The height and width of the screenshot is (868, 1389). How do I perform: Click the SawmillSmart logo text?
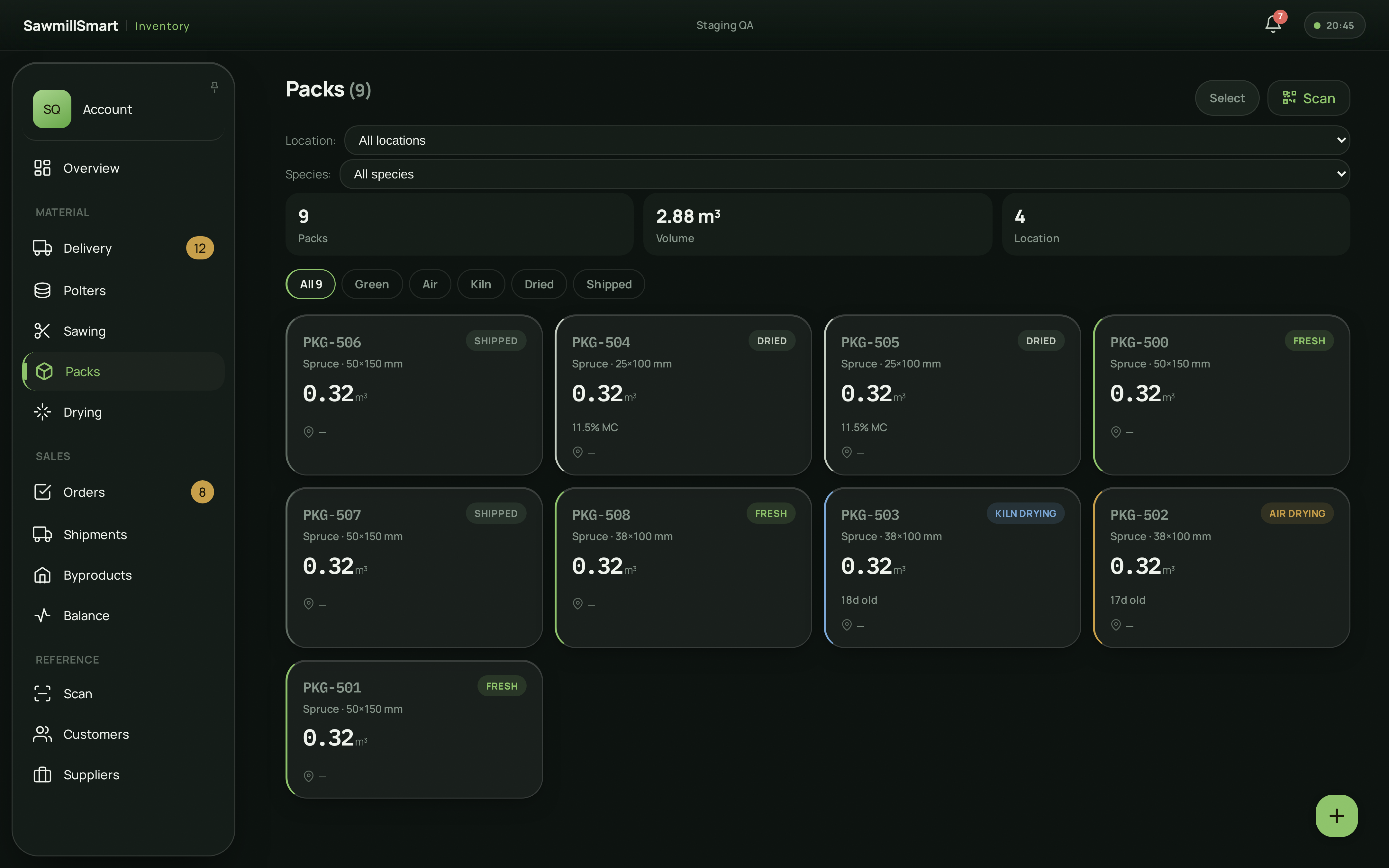pyautogui.click(x=71, y=26)
